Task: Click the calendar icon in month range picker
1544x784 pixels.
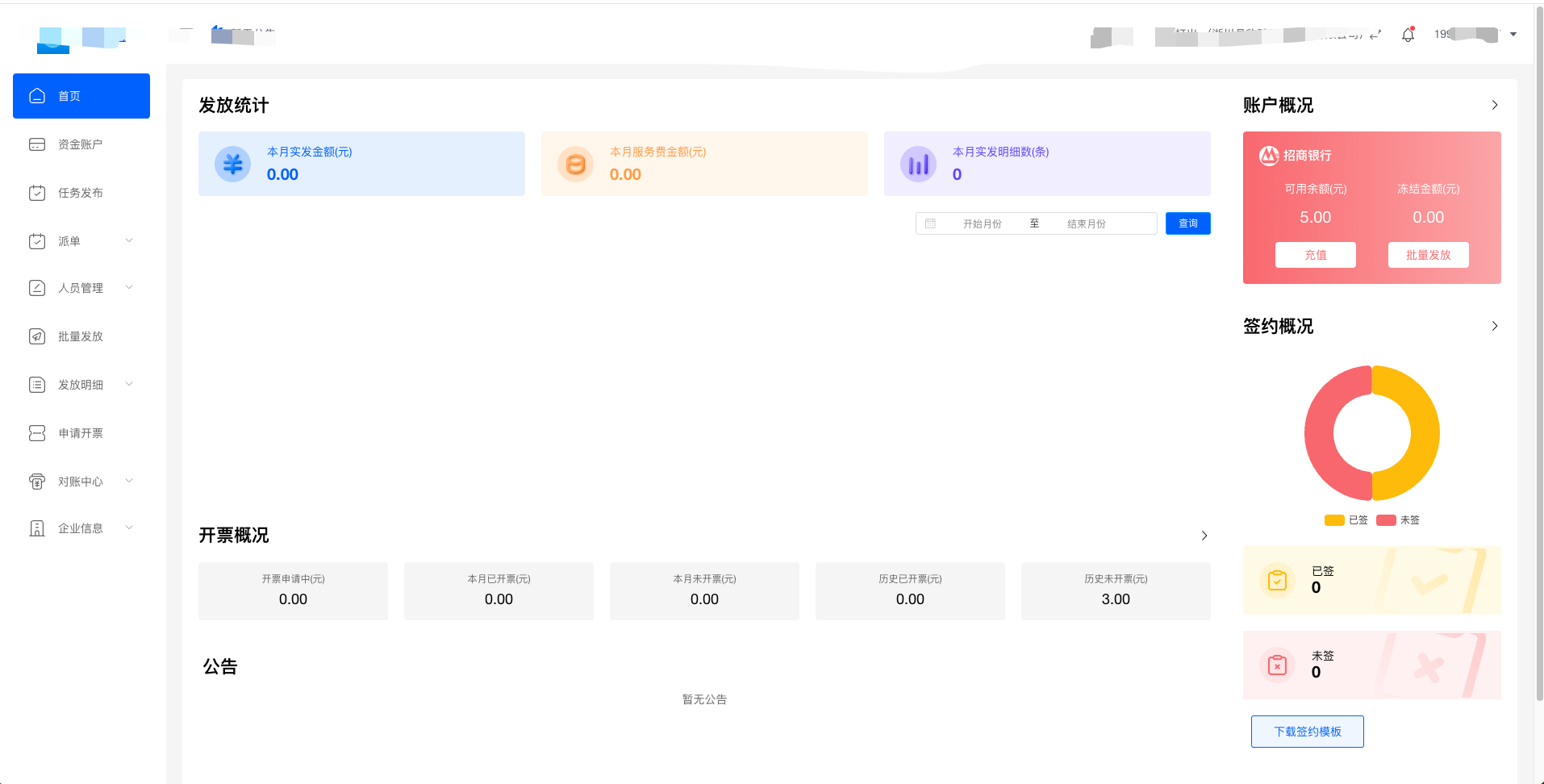Action: 930,223
